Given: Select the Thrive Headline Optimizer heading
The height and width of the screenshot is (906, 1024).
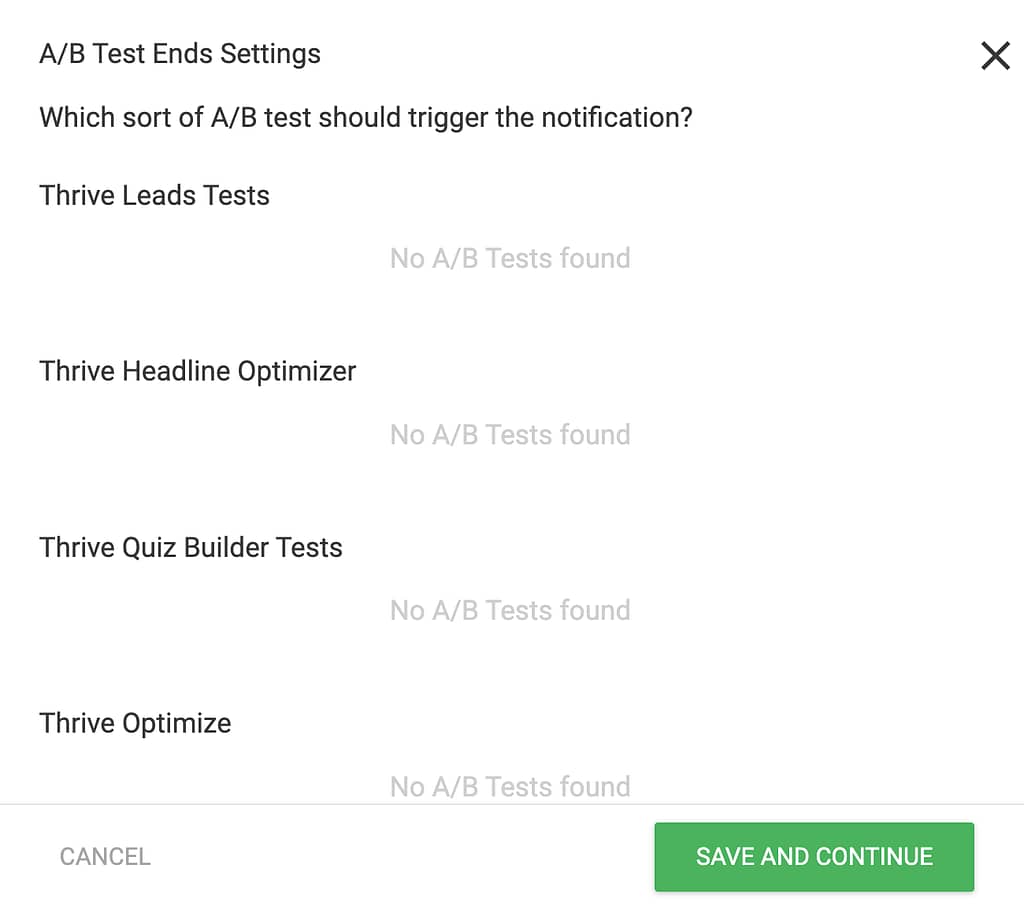Looking at the screenshot, I should click(198, 371).
